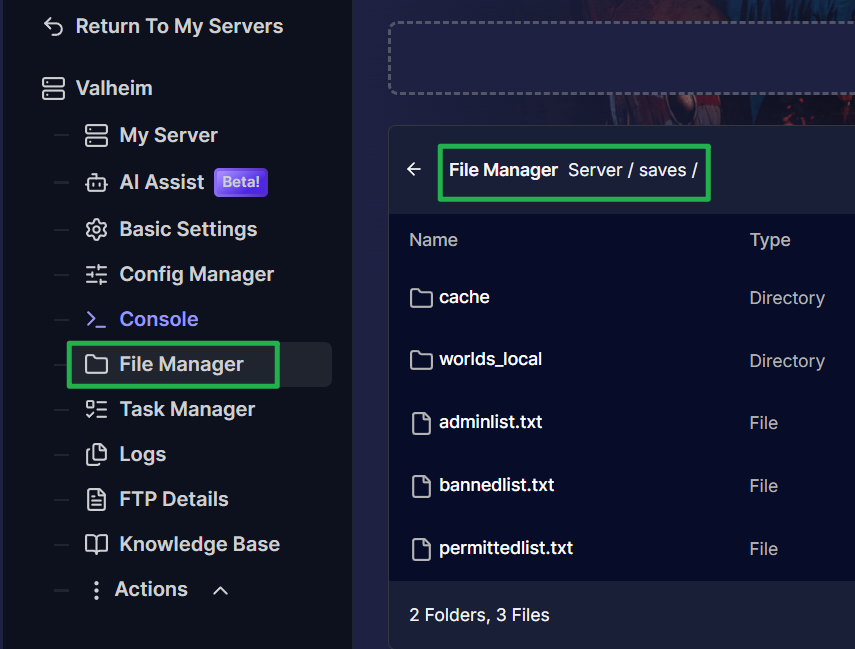Click the Return To My Servers arrow icon
The image size is (855, 649).
pos(53,26)
